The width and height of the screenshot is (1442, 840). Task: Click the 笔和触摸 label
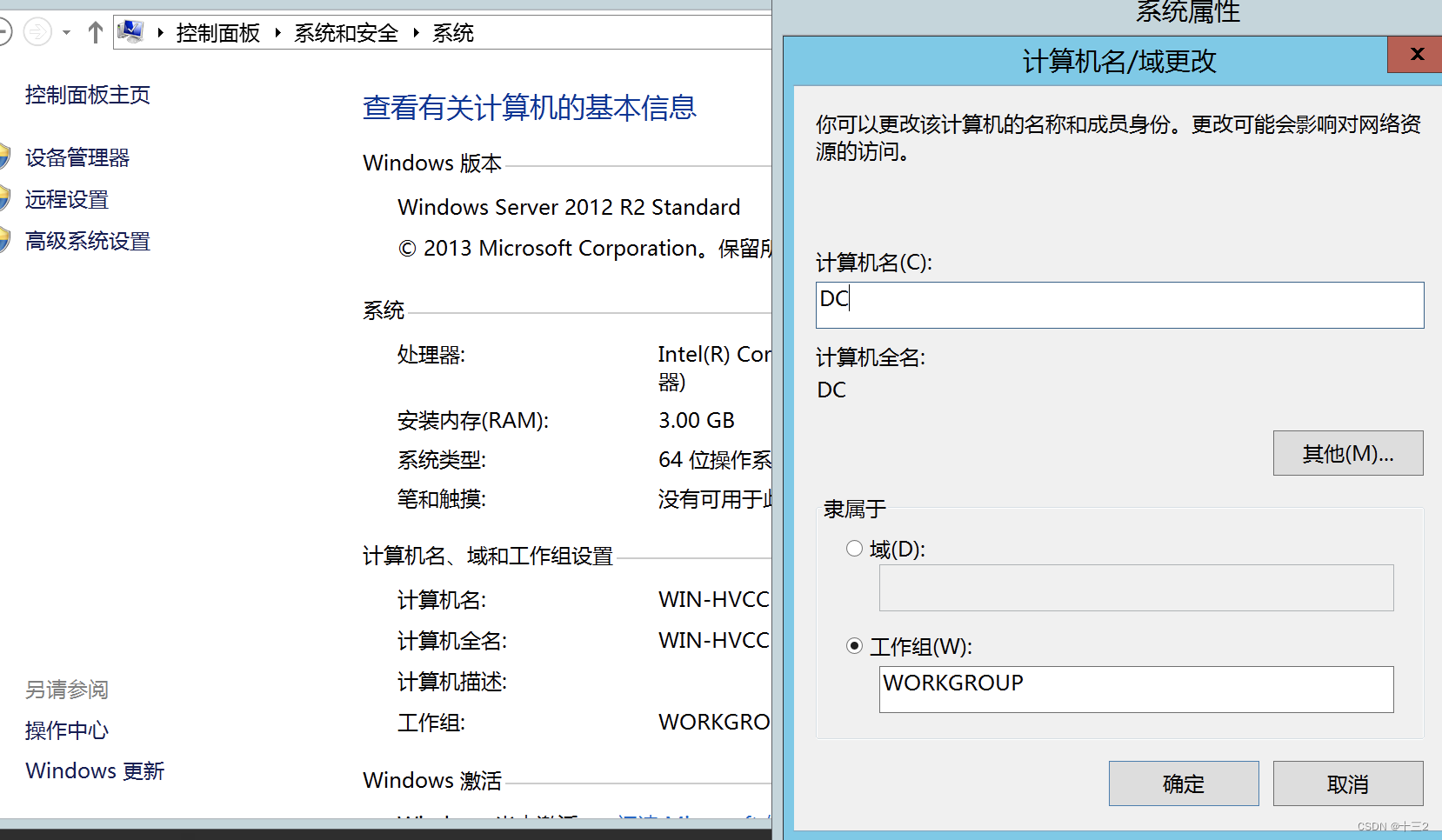click(x=441, y=499)
